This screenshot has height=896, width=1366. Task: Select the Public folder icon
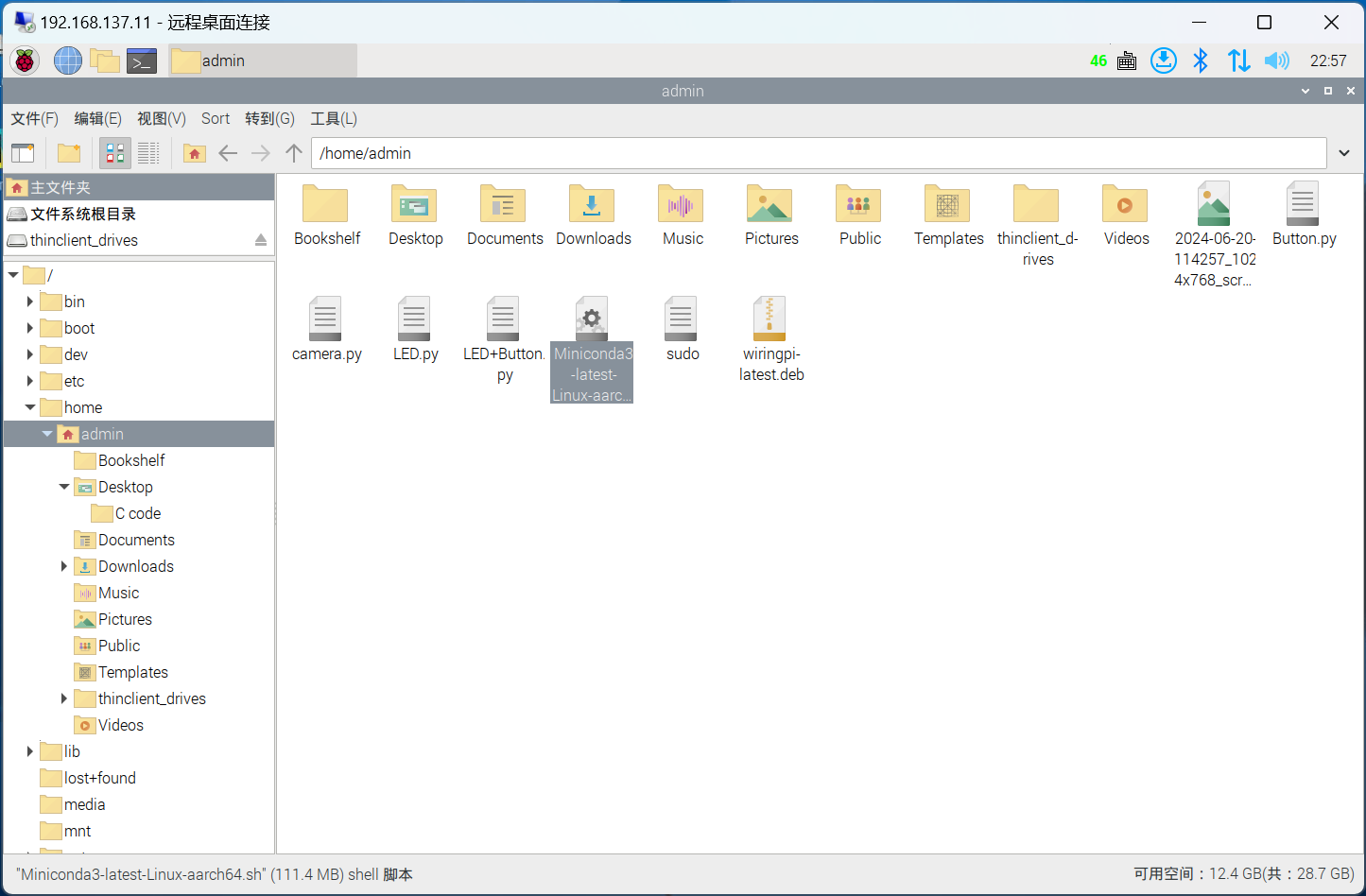pyautogui.click(x=859, y=203)
